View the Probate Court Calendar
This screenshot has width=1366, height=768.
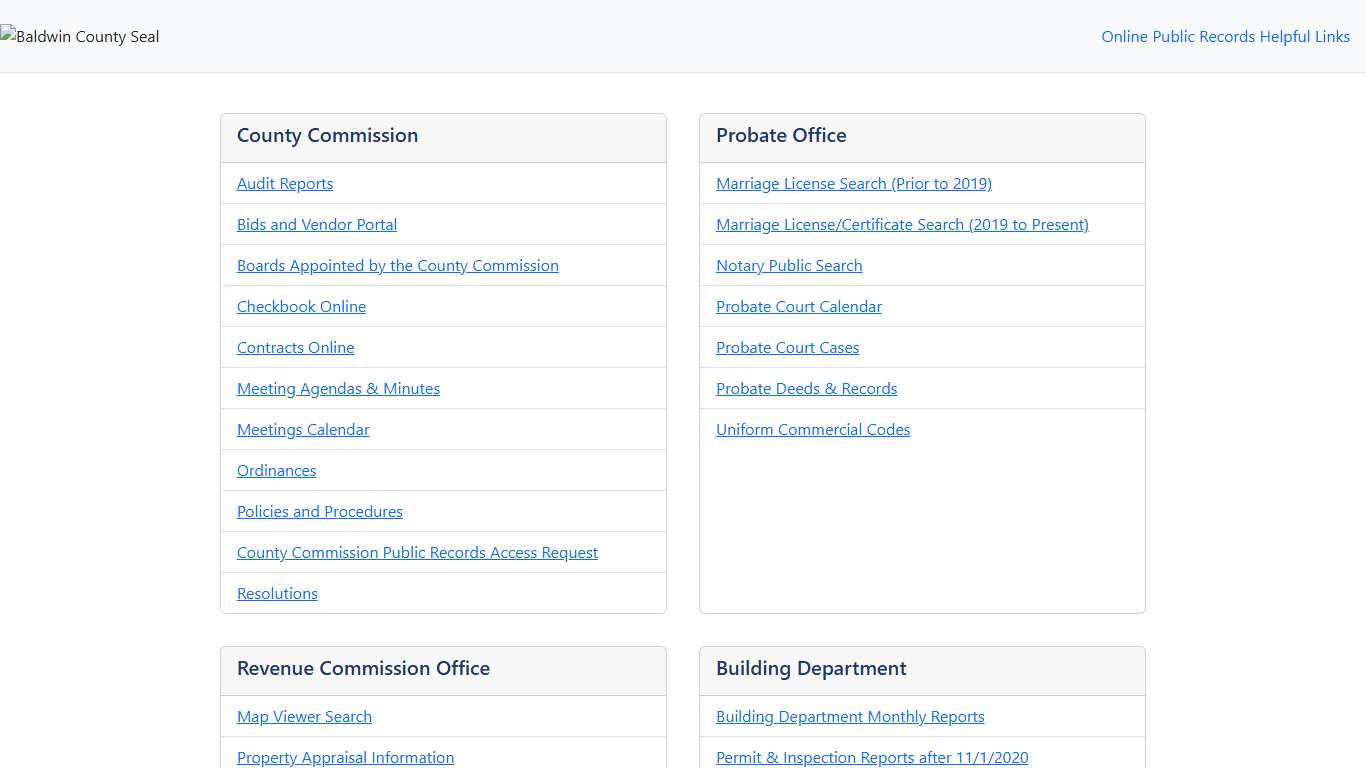[798, 307]
